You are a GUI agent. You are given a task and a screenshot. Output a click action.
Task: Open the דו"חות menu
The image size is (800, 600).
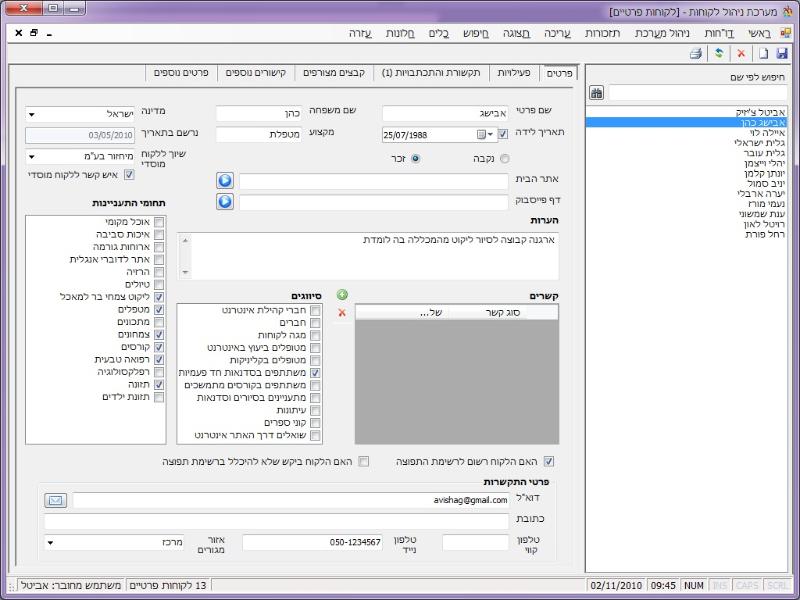pos(719,34)
